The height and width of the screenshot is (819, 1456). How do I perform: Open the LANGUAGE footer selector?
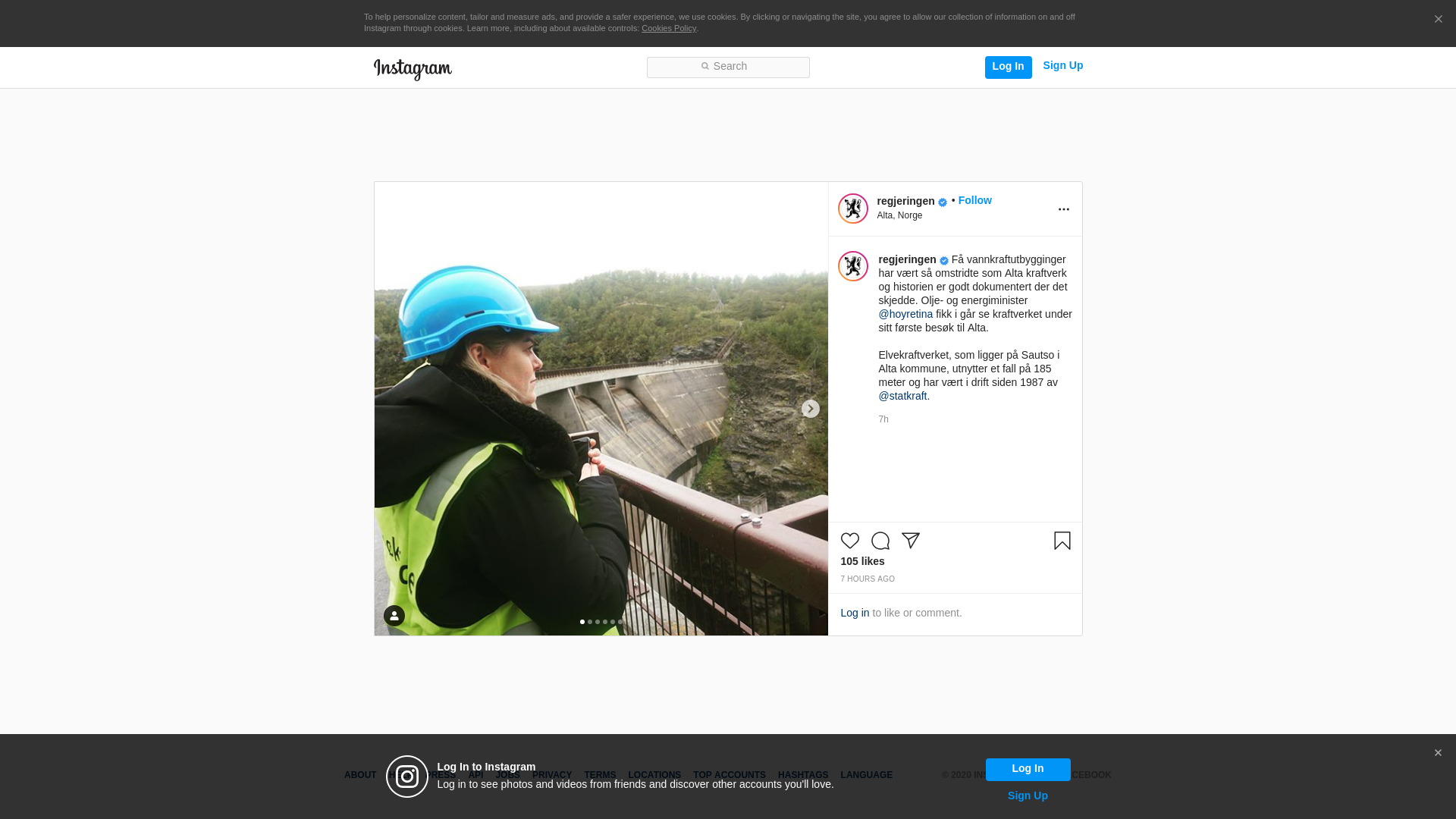tap(867, 775)
